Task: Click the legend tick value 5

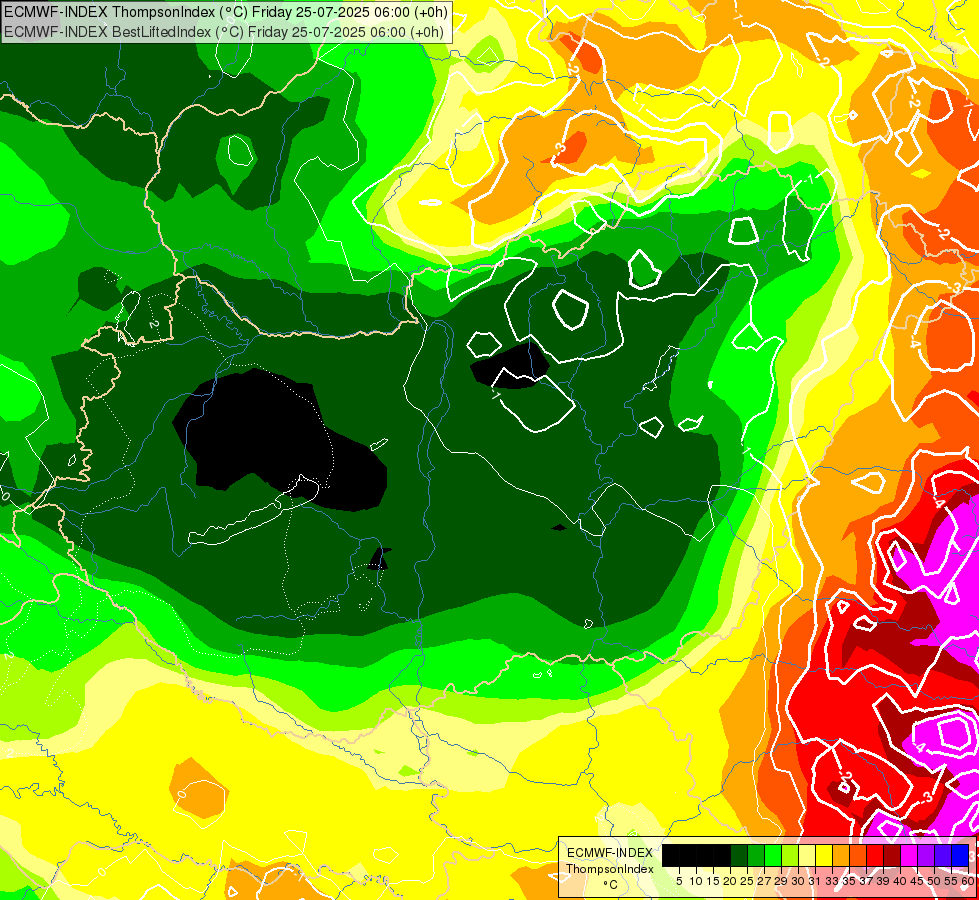Action: [x=679, y=881]
